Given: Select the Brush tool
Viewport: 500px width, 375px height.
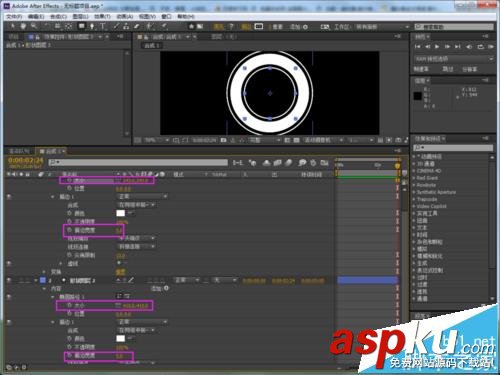Looking at the screenshot, I should point(116,26).
